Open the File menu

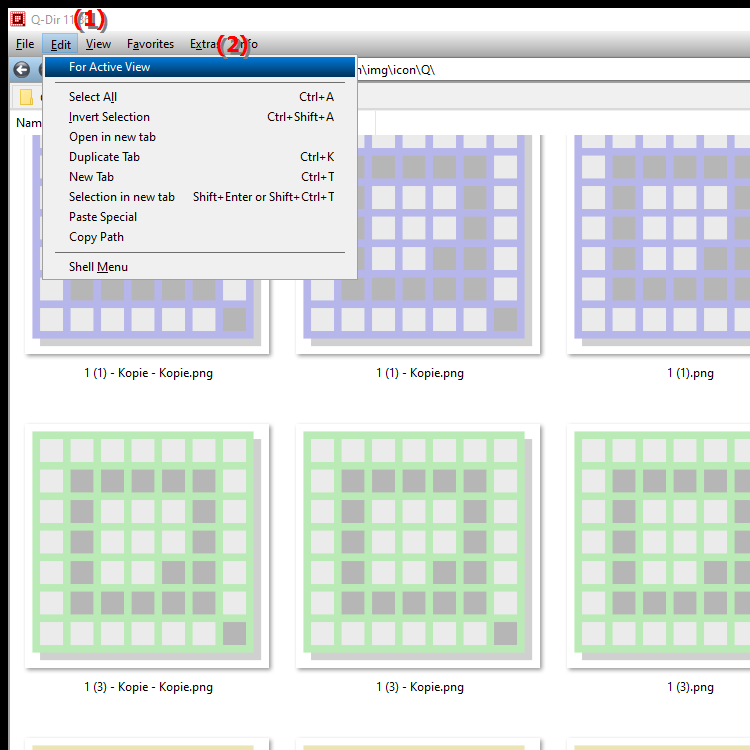(x=25, y=44)
